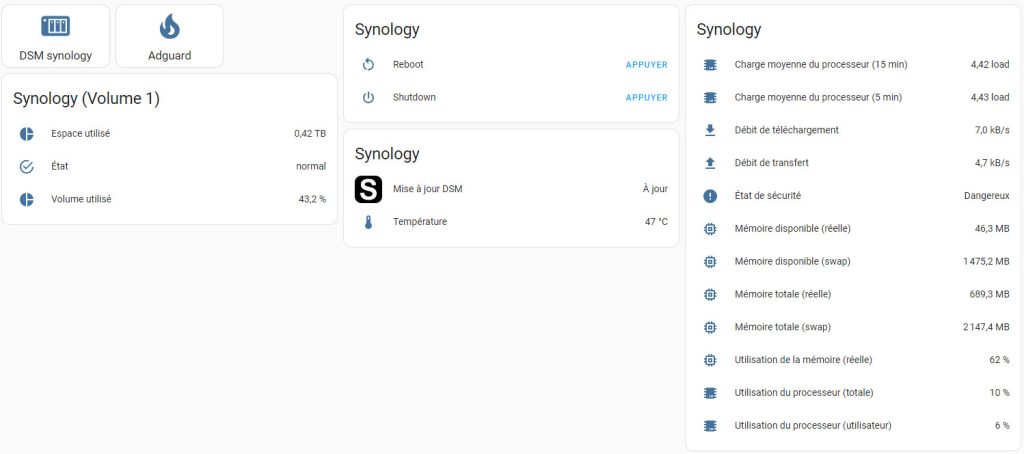
Task: Click the Débit de téléchargement download icon
Action: click(x=710, y=130)
